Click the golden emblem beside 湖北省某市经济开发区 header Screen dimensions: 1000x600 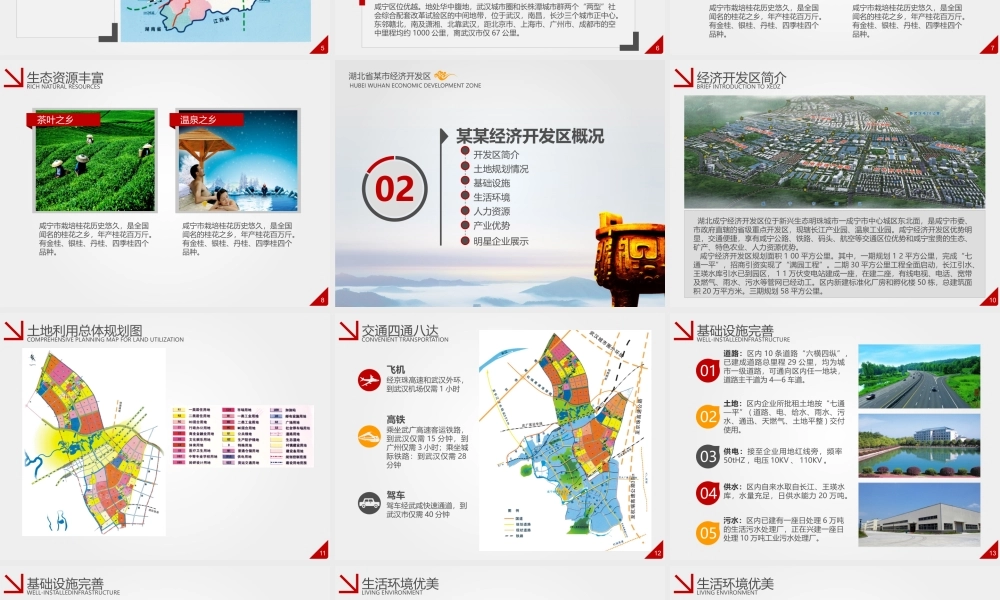(x=445, y=78)
